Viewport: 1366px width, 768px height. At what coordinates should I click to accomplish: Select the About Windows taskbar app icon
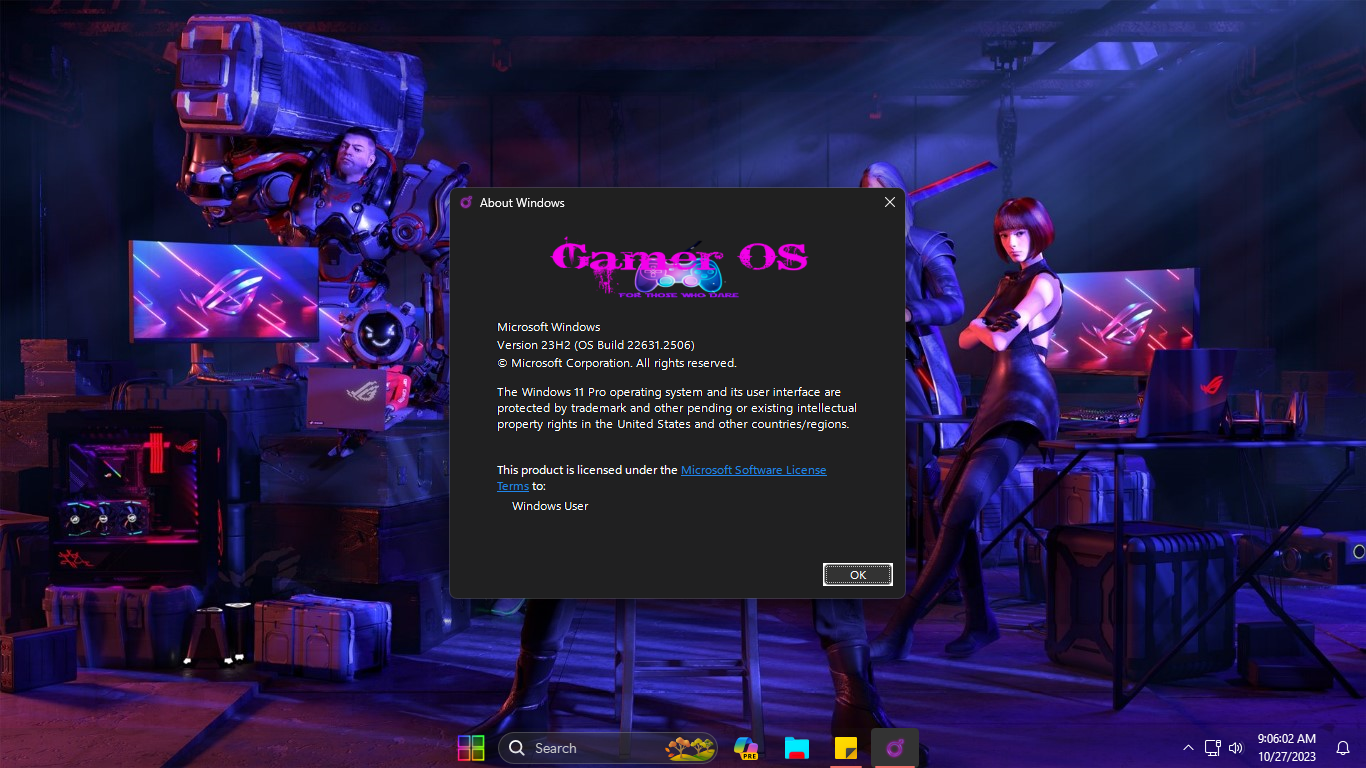[x=895, y=748]
